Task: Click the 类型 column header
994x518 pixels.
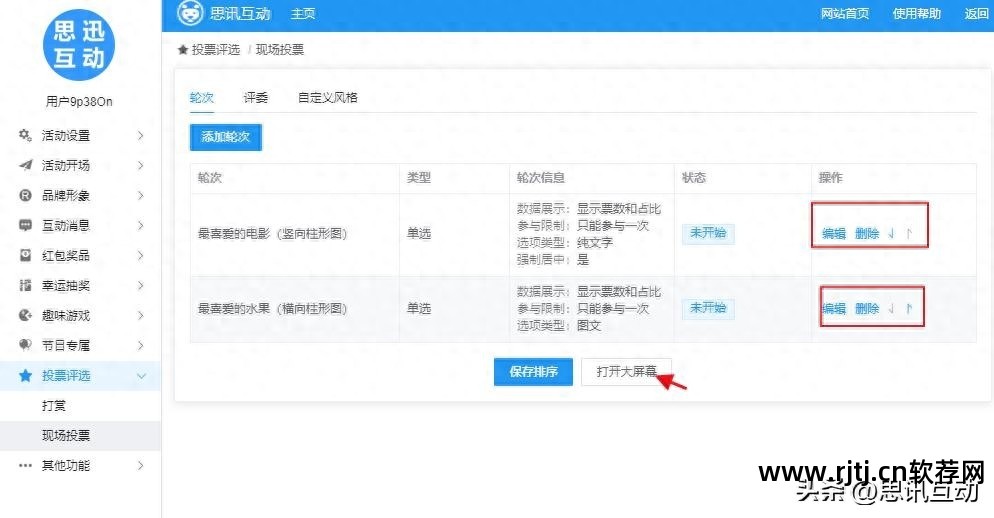Action: pos(418,178)
